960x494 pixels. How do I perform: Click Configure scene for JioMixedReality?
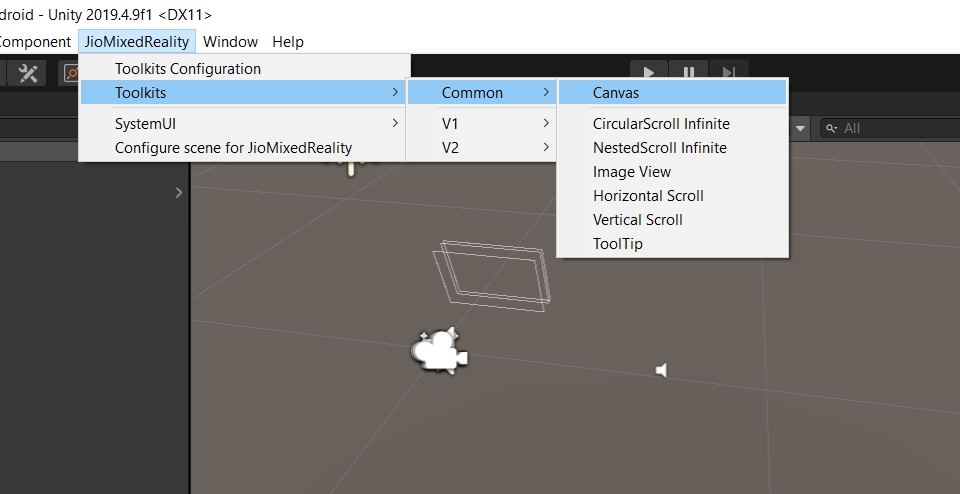(x=233, y=148)
